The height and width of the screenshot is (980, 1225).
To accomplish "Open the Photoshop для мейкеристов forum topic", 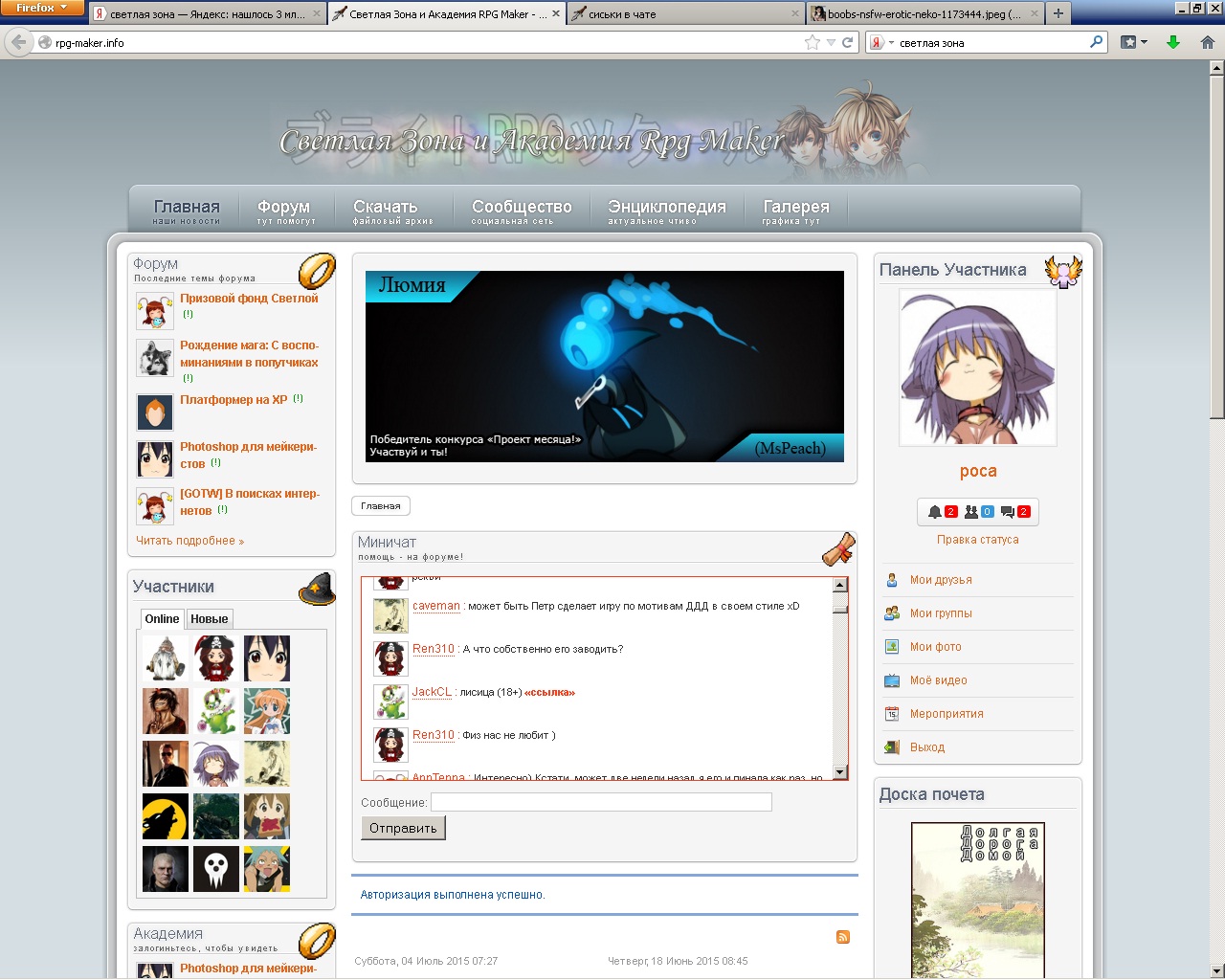I will point(247,456).
